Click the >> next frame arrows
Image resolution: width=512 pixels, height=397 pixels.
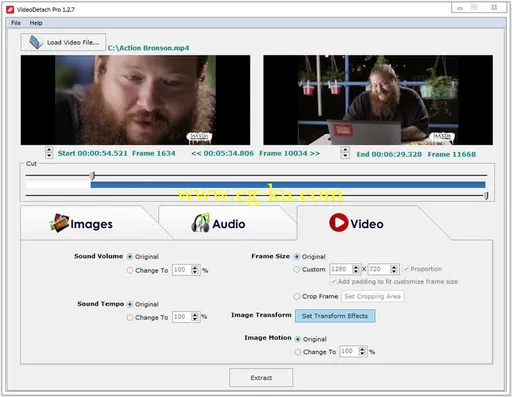(315, 153)
